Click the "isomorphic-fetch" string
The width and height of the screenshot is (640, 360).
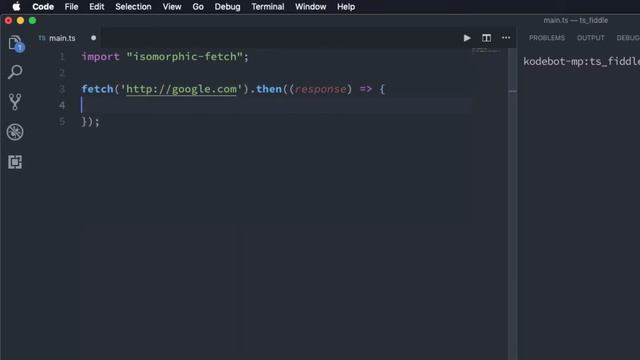[185, 56]
